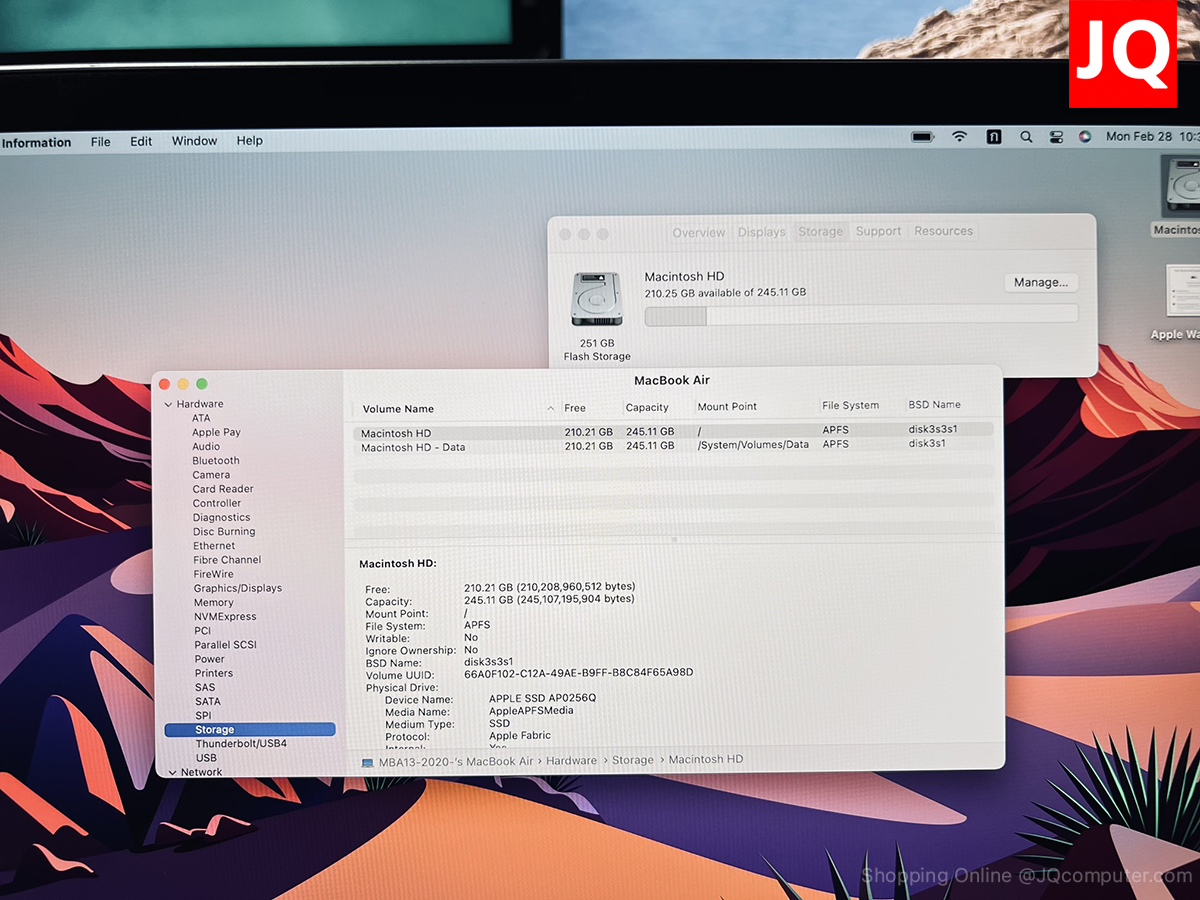This screenshot has height=900, width=1200.
Task: Select Macintosh HD drive icon on desktop
Action: (1183, 189)
